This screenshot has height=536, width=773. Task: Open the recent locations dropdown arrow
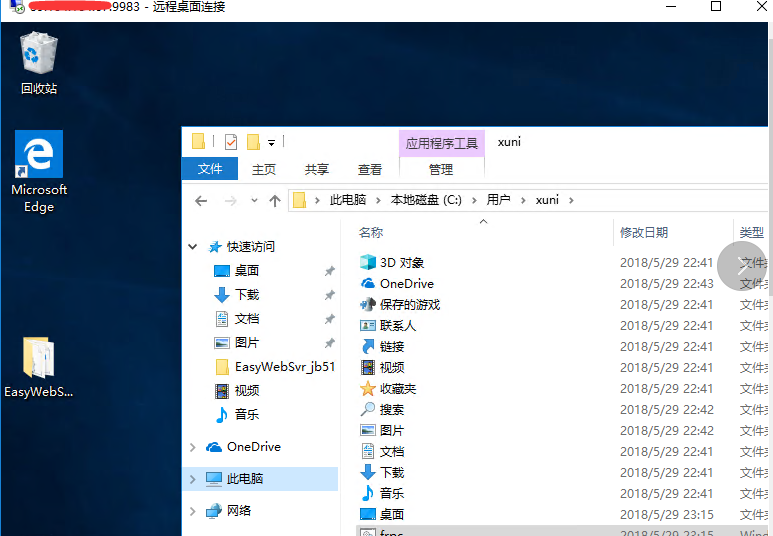coord(255,201)
